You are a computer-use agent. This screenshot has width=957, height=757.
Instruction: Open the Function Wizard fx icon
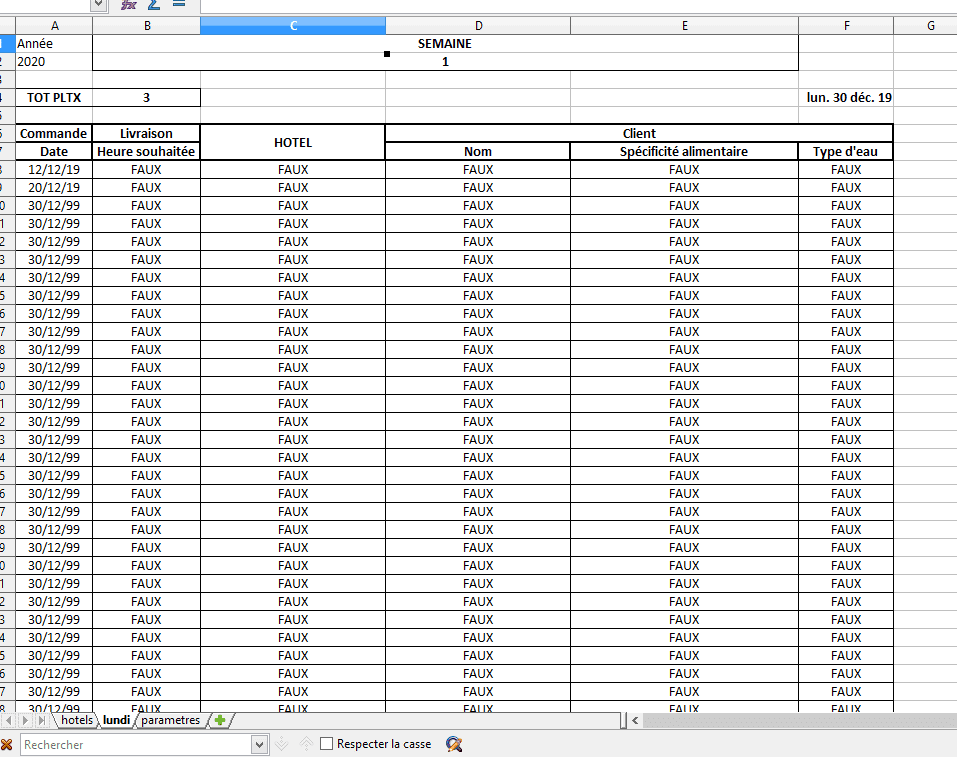point(128,5)
